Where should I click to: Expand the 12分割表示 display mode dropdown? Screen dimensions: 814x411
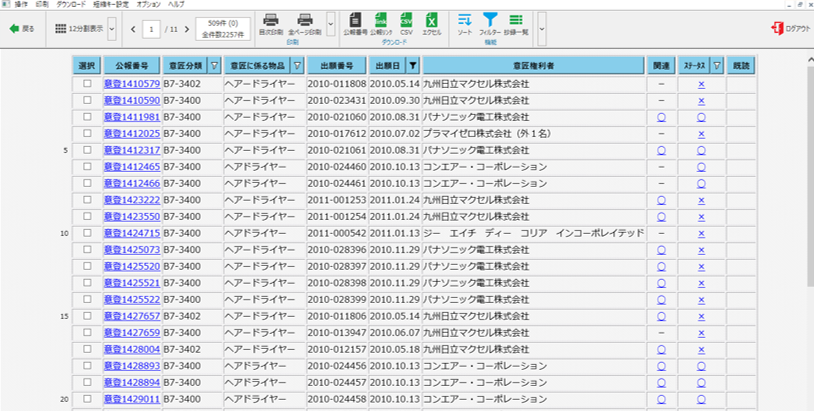112,29
